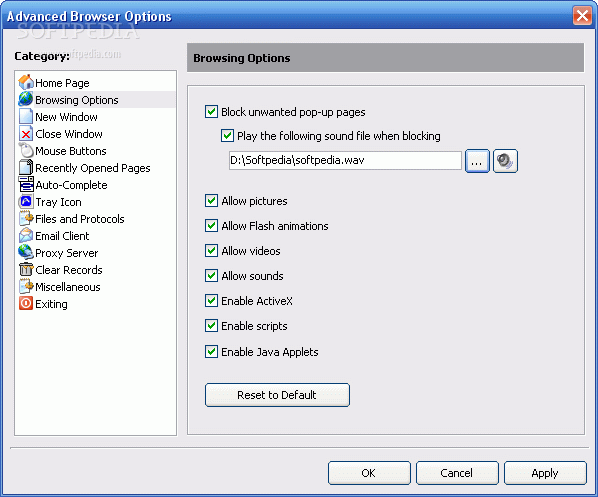Select the New Window category label
The width and height of the screenshot is (598, 497).
[x=66, y=117]
